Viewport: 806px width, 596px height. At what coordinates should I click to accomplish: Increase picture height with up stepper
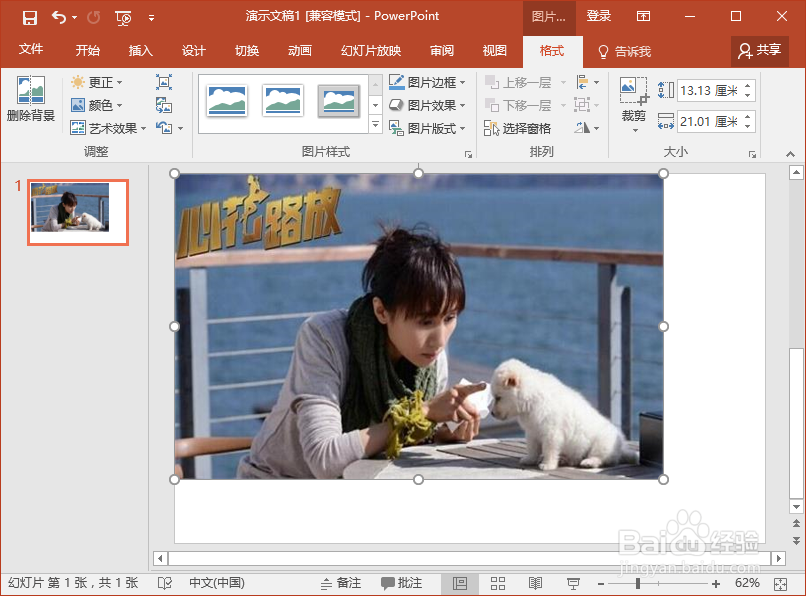tap(748, 85)
